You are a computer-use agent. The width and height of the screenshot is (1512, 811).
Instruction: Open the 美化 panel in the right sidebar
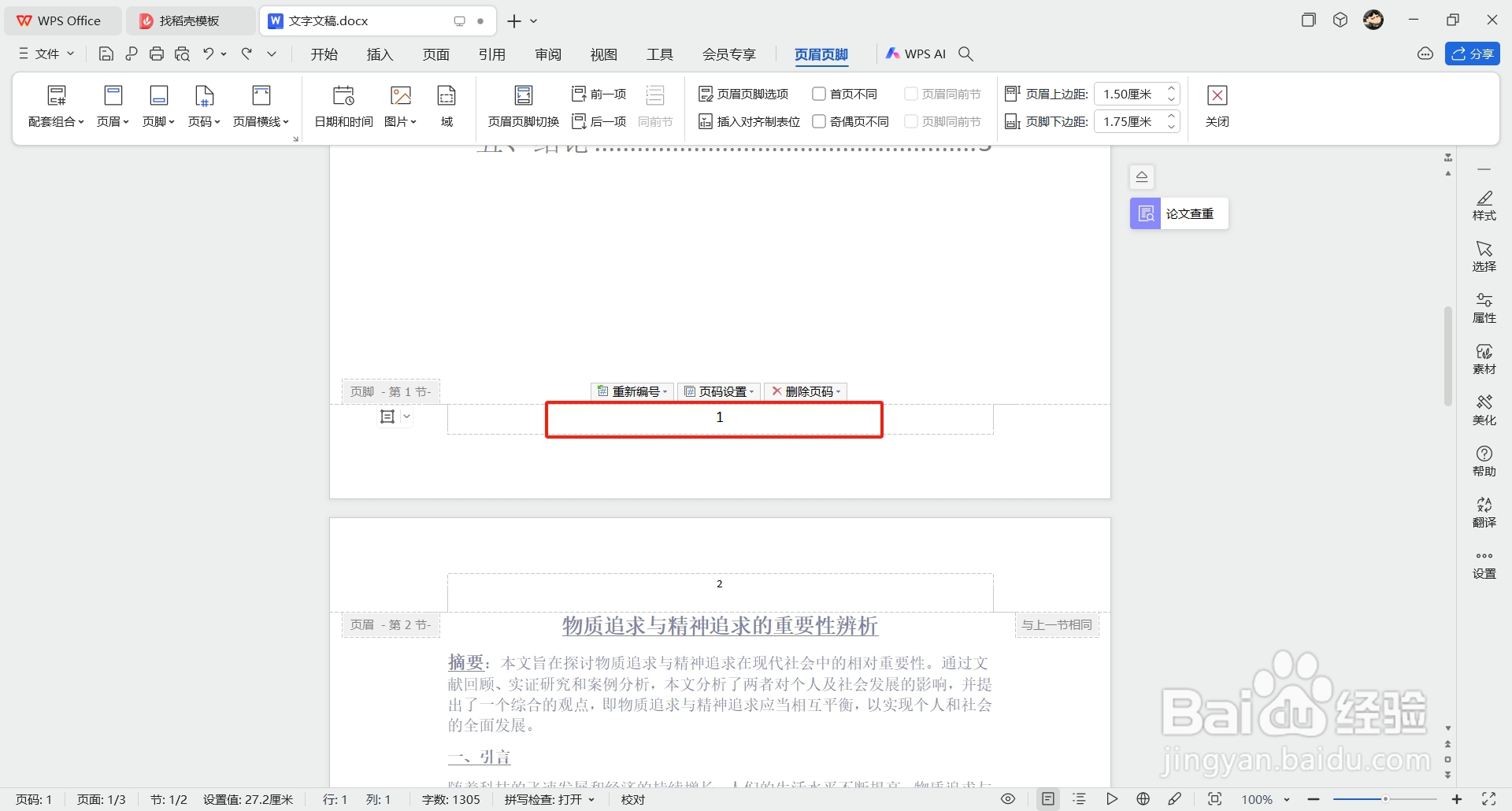pos(1484,410)
